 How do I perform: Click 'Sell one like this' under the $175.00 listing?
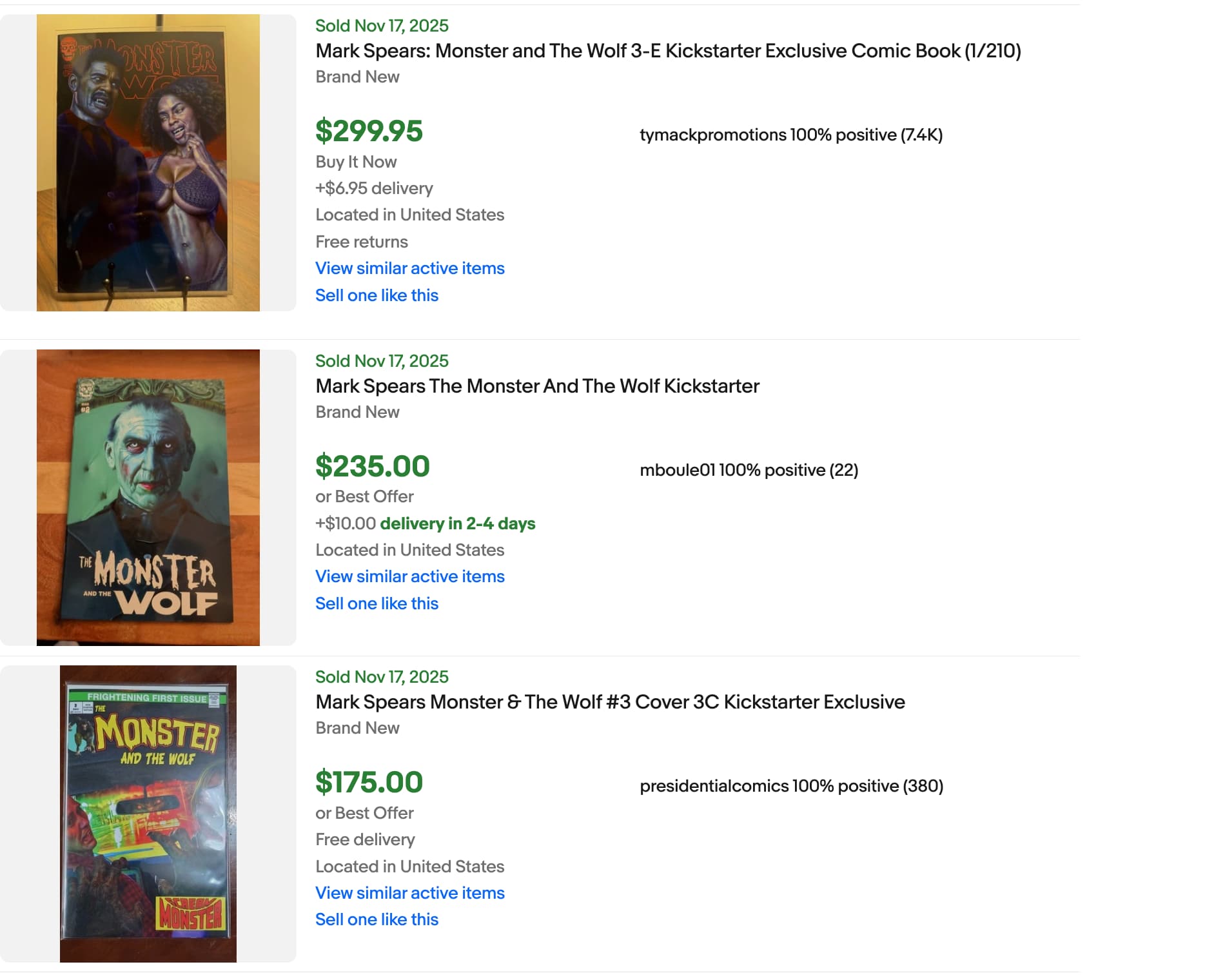[x=377, y=919]
